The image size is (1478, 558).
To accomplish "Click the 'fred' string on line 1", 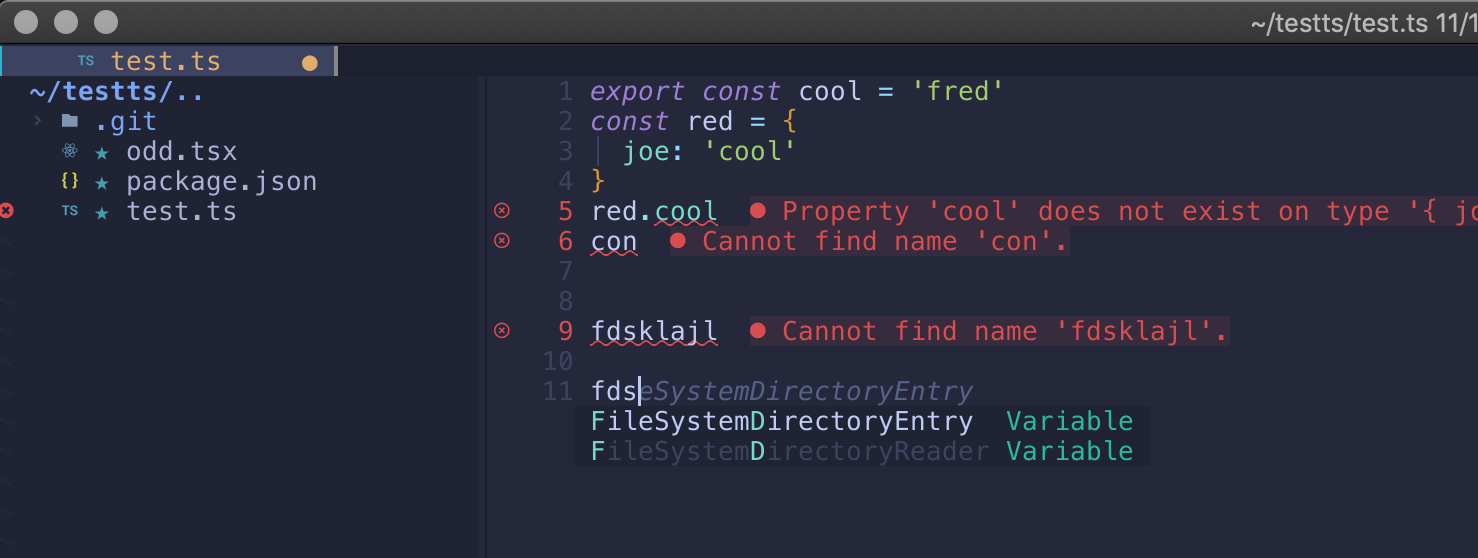I will point(958,92).
